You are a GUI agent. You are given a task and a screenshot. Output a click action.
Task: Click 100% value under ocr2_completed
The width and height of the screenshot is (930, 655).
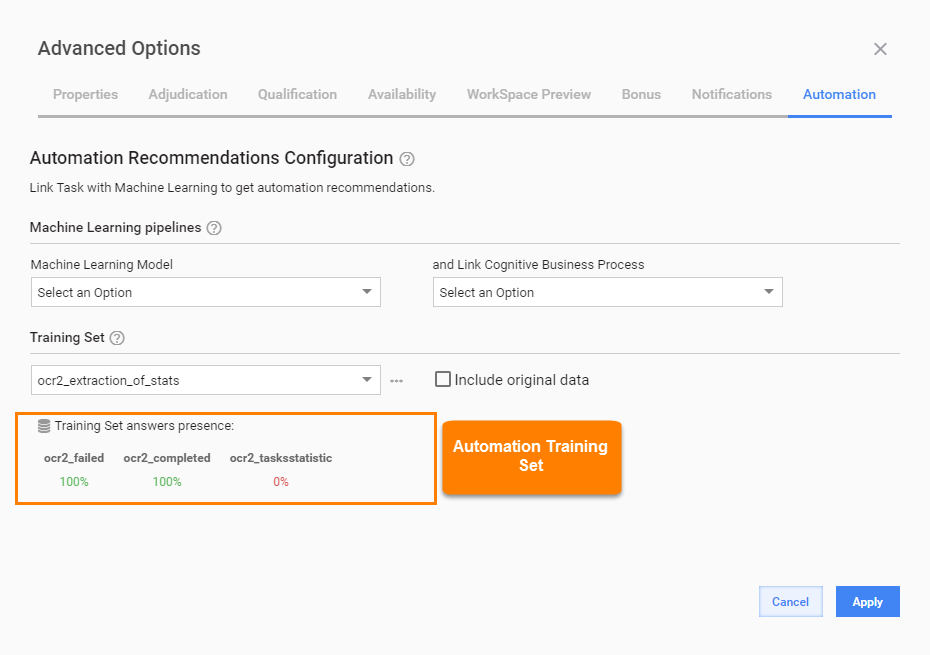tap(167, 482)
